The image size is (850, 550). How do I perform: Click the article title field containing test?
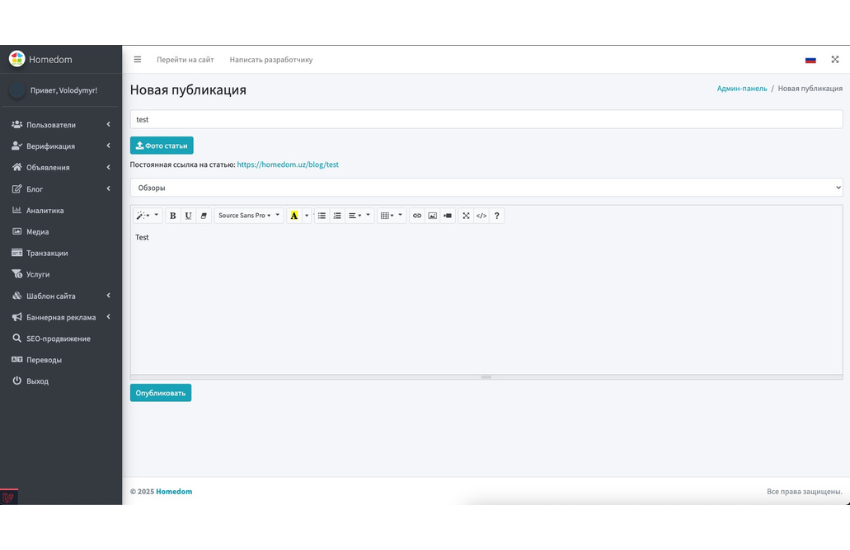[x=486, y=120]
